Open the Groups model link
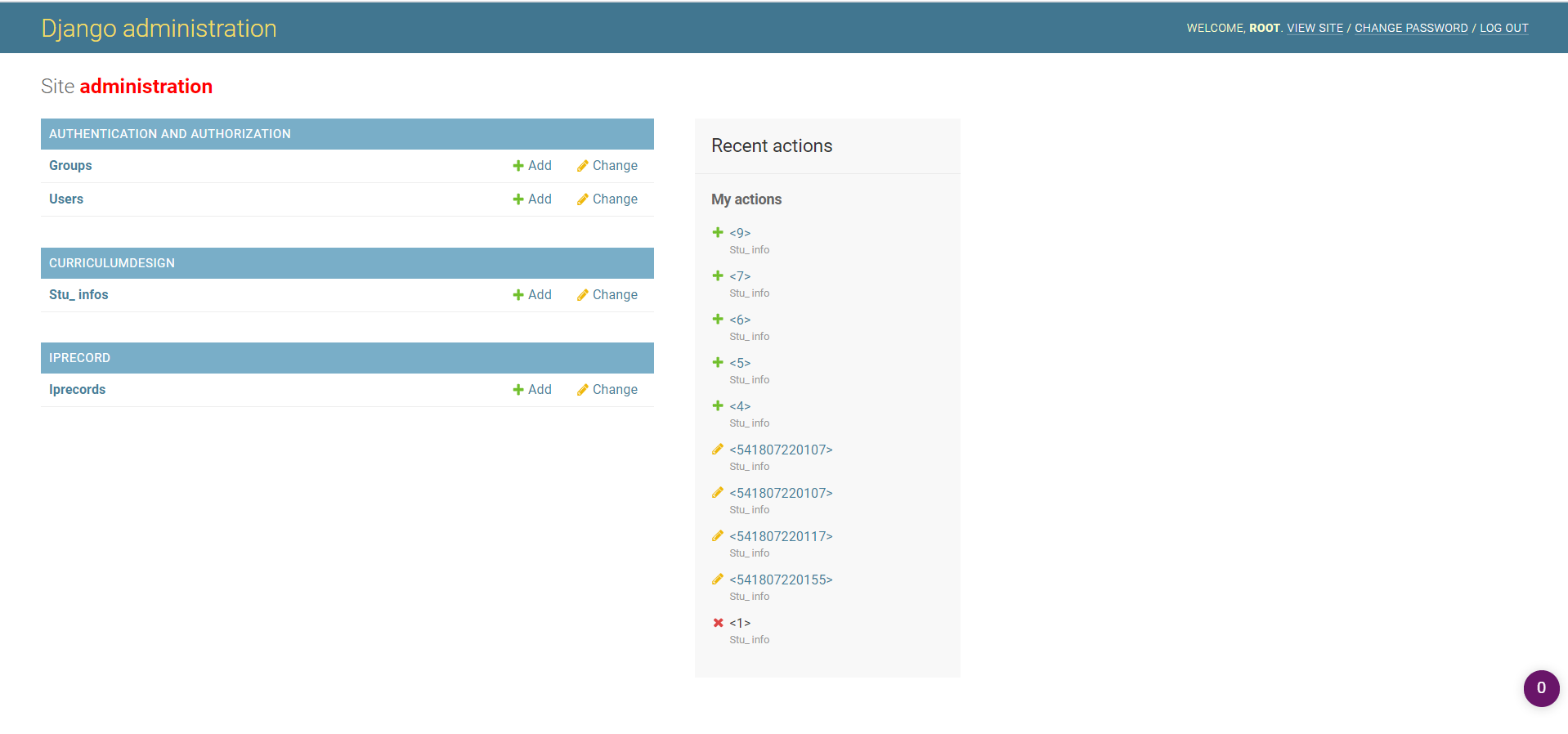The height and width of the screenshot is (734, 1568). [70, 165]
